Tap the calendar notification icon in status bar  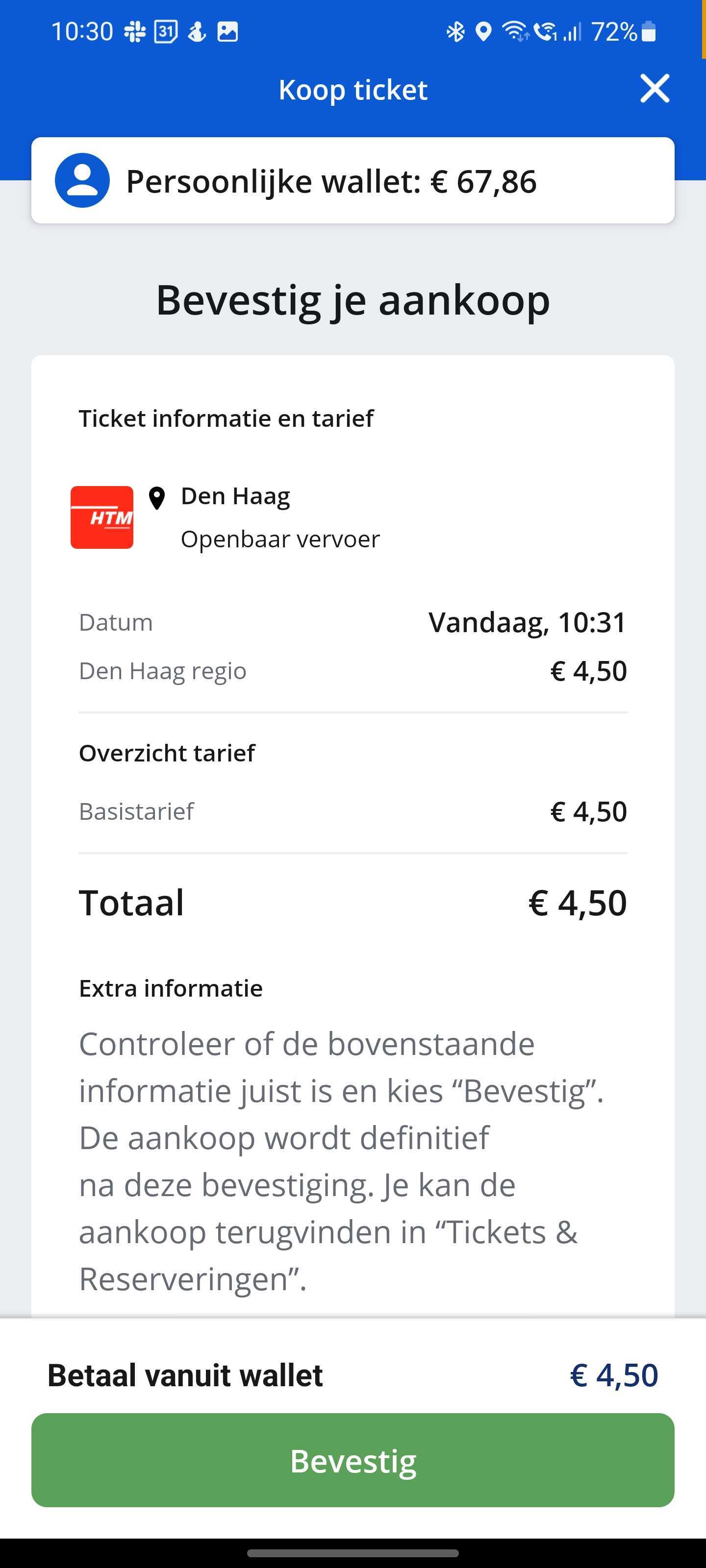tap(166, 32)
